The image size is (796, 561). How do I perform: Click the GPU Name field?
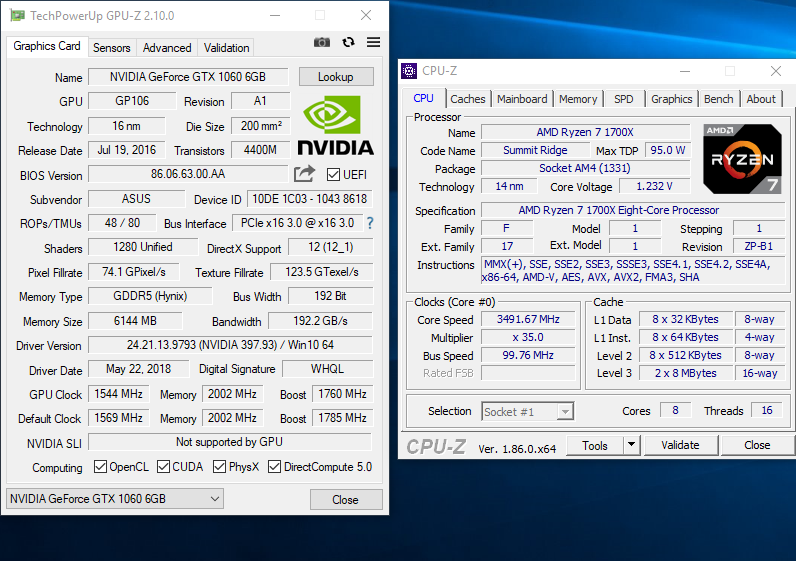coord(188,77)
